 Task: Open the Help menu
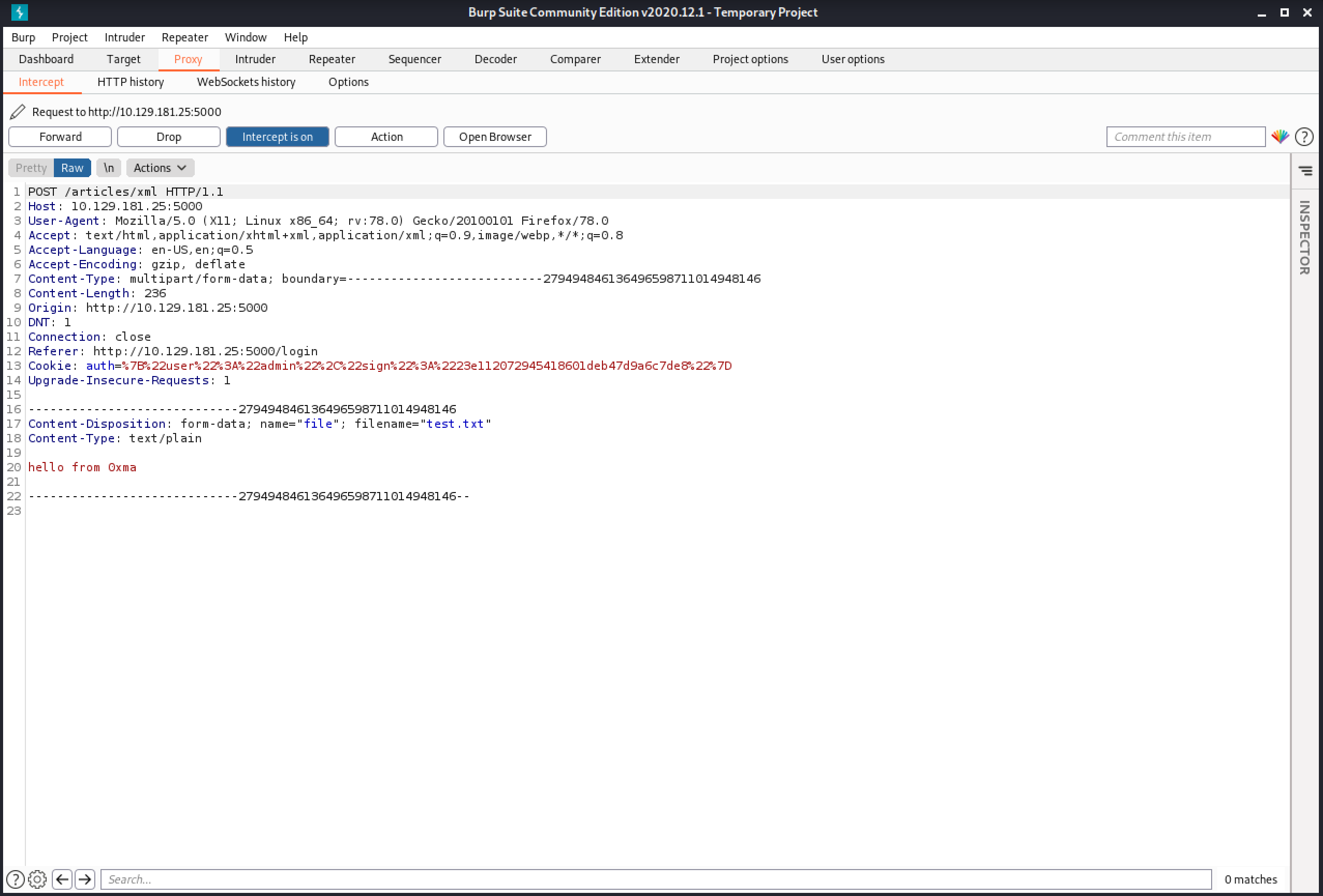click(296, 37)
